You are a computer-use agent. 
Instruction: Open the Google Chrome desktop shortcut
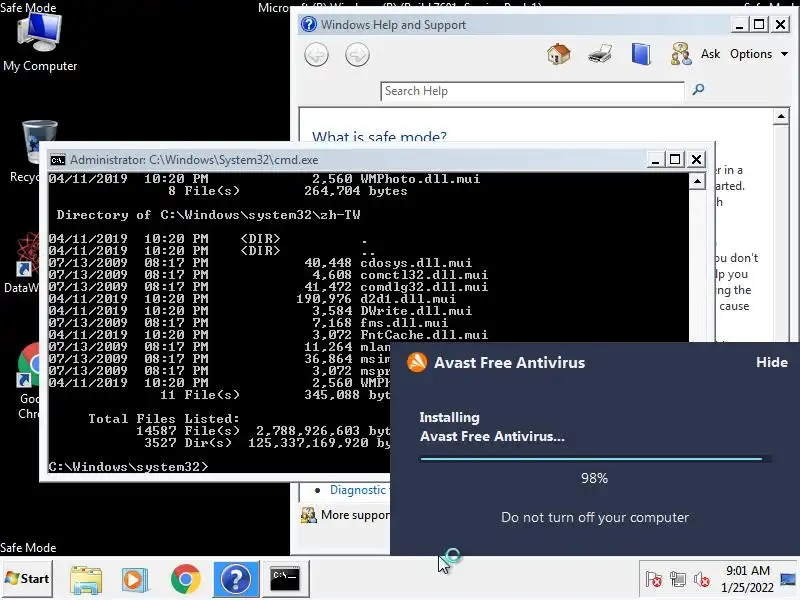coord(28,380)
